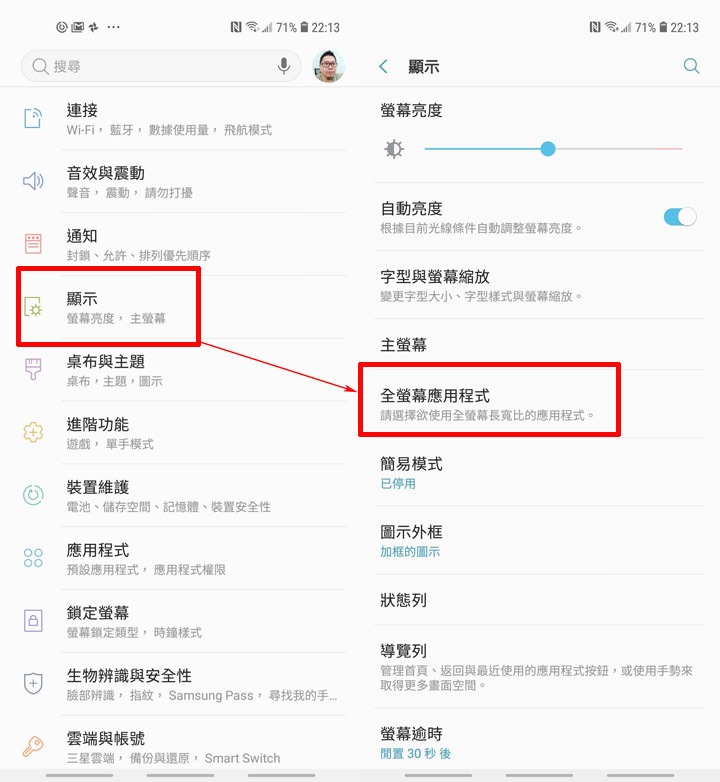Open 連接 settings via its icon
Viewport: 720px width, 782px height.
[x=33, y=118]
